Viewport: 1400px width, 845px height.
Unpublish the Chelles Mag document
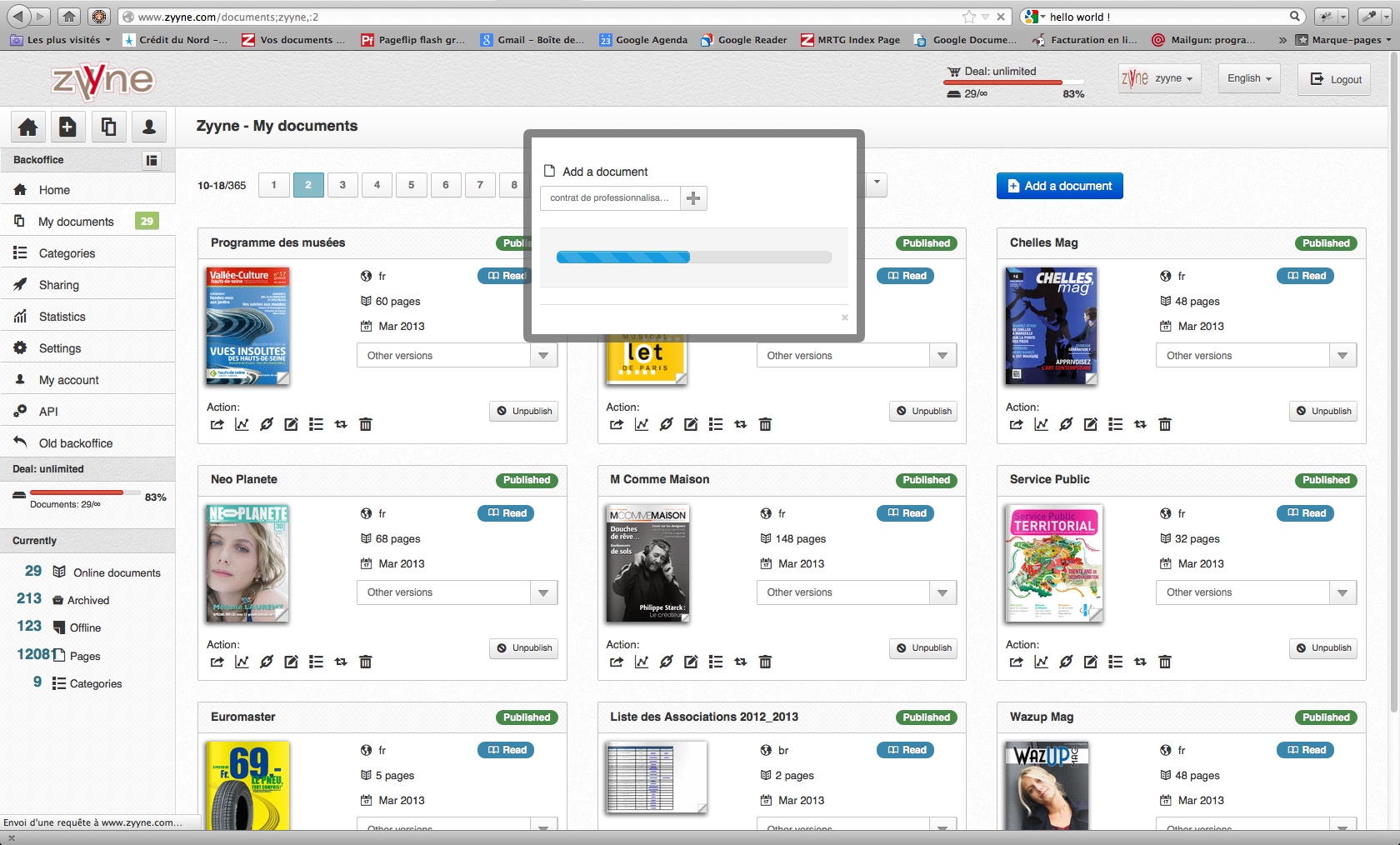pos(1323,411)
